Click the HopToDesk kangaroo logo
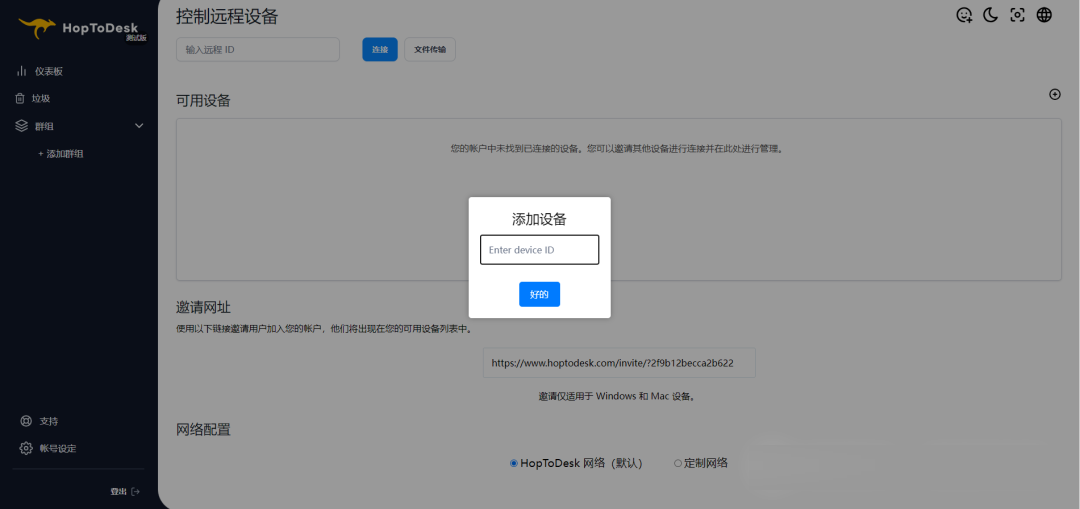 (x=37, y=28)
